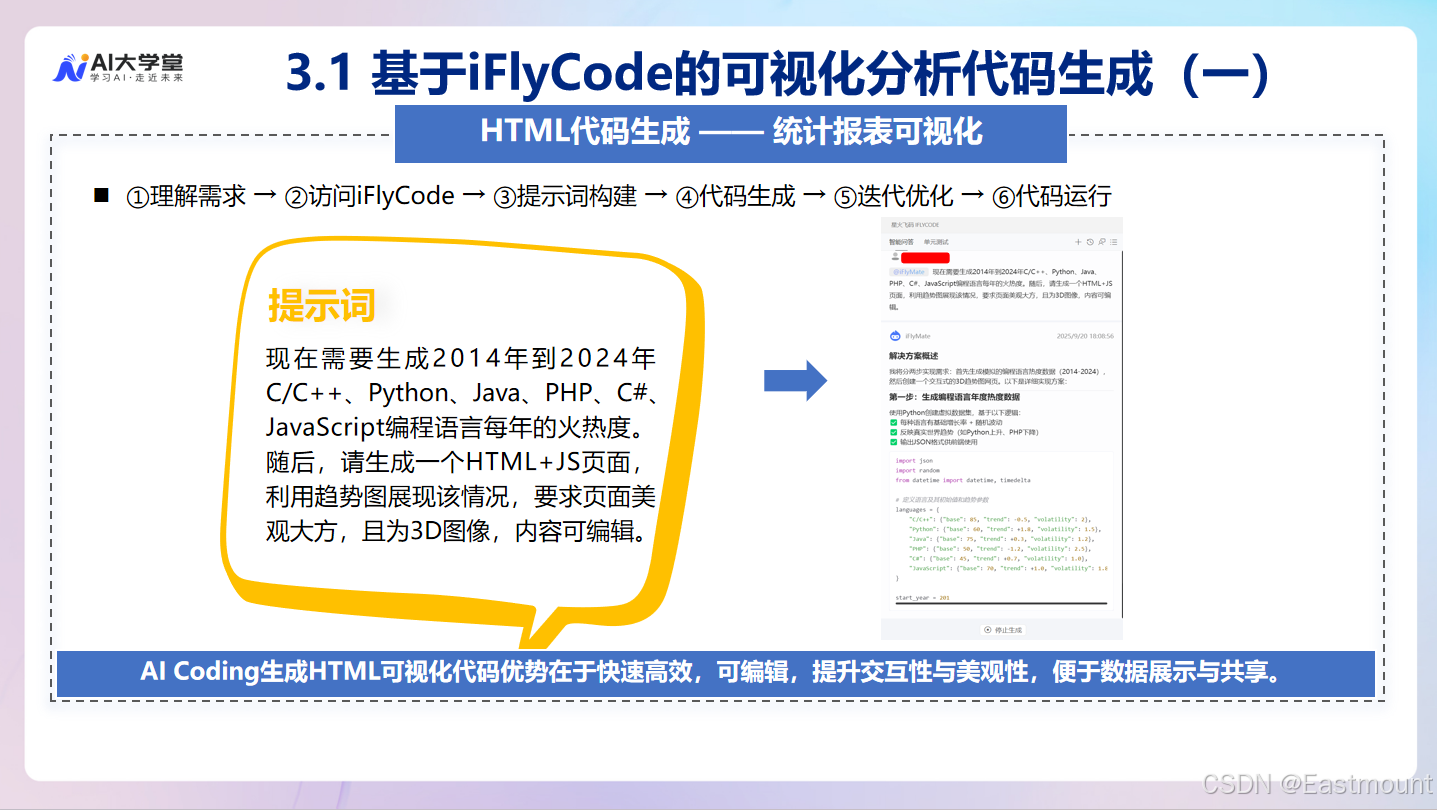Click the banner HTML代码生成 —— 统计报表可视化
Image resolution: width=1437 pixels, height=810 pixels.
tap(731, 132)
